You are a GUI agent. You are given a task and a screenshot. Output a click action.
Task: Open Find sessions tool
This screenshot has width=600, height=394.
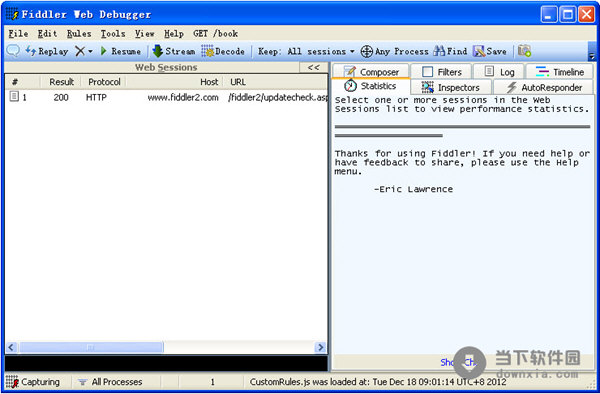click(x=450, y=51)
